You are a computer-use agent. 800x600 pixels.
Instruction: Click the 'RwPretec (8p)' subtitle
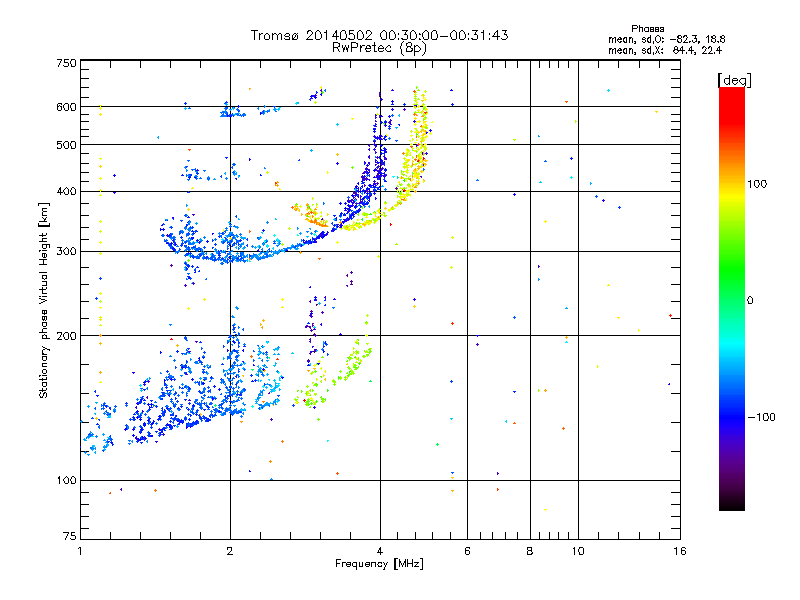coord(379,48)
